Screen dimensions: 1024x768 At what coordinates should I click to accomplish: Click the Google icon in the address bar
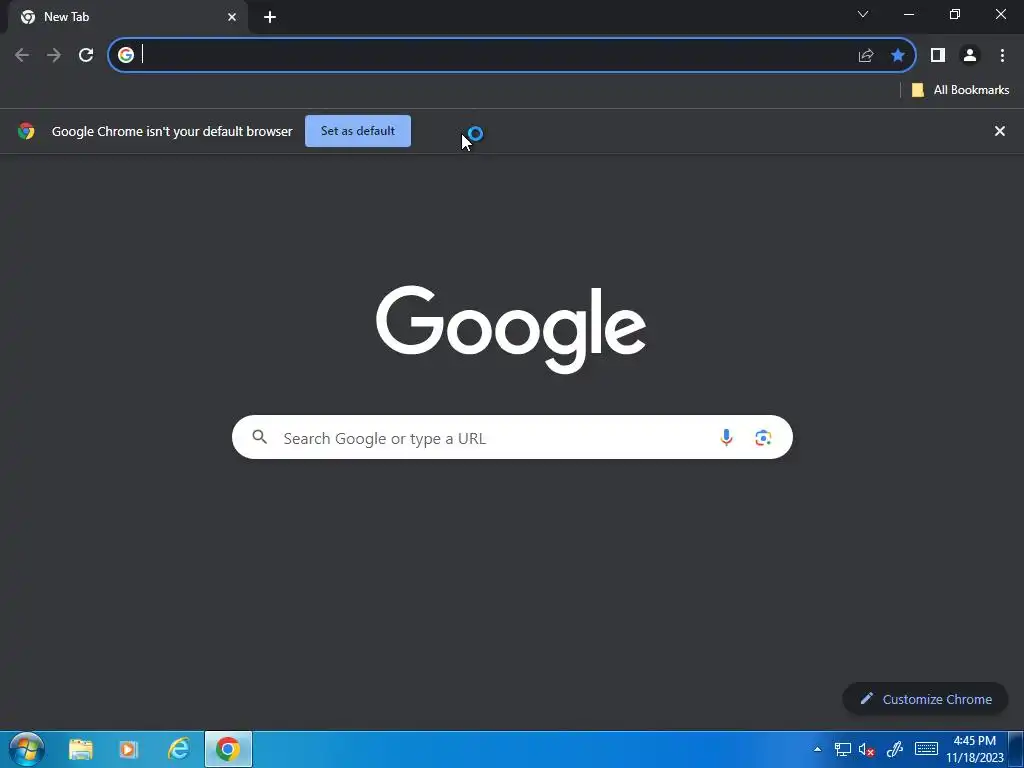(x=126, y=55)
